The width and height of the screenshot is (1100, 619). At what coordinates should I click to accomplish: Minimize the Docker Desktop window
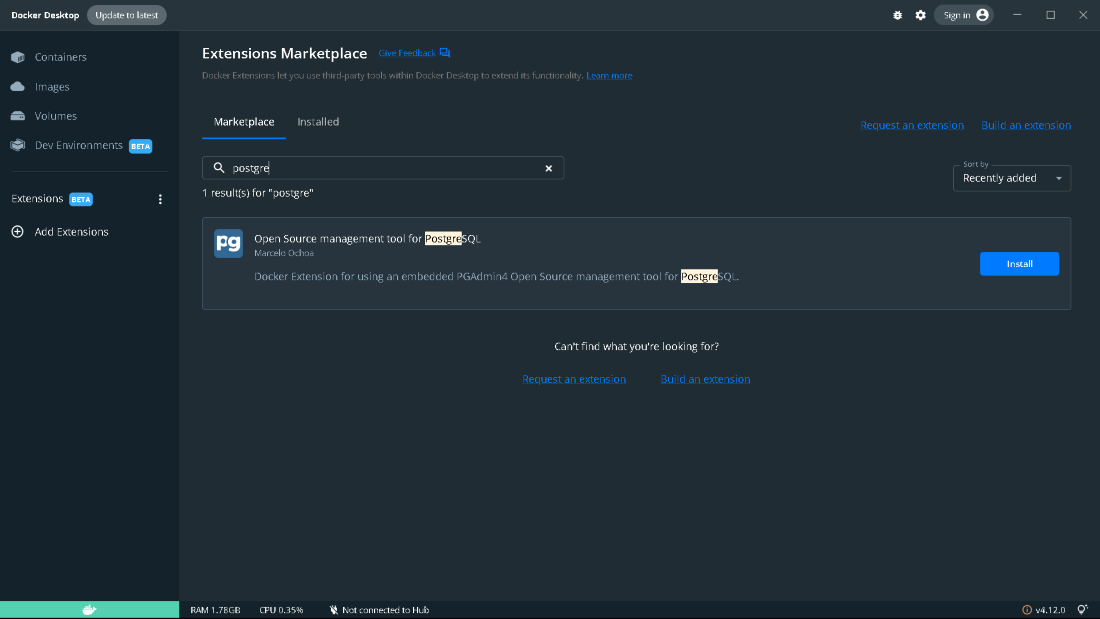pyautogui.click(x=1017, y=15)
